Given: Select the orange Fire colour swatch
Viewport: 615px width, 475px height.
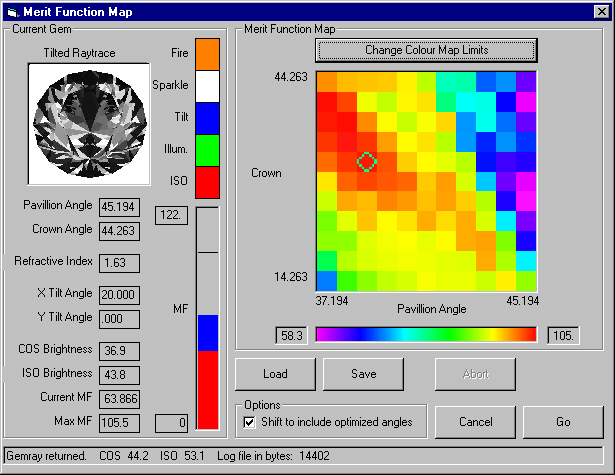Looking at the screenshot, I should (x=207, y=55).
